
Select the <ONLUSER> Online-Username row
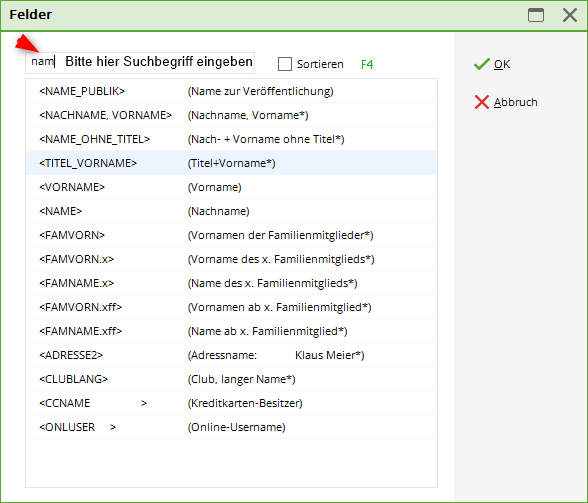tap(231, 427)
